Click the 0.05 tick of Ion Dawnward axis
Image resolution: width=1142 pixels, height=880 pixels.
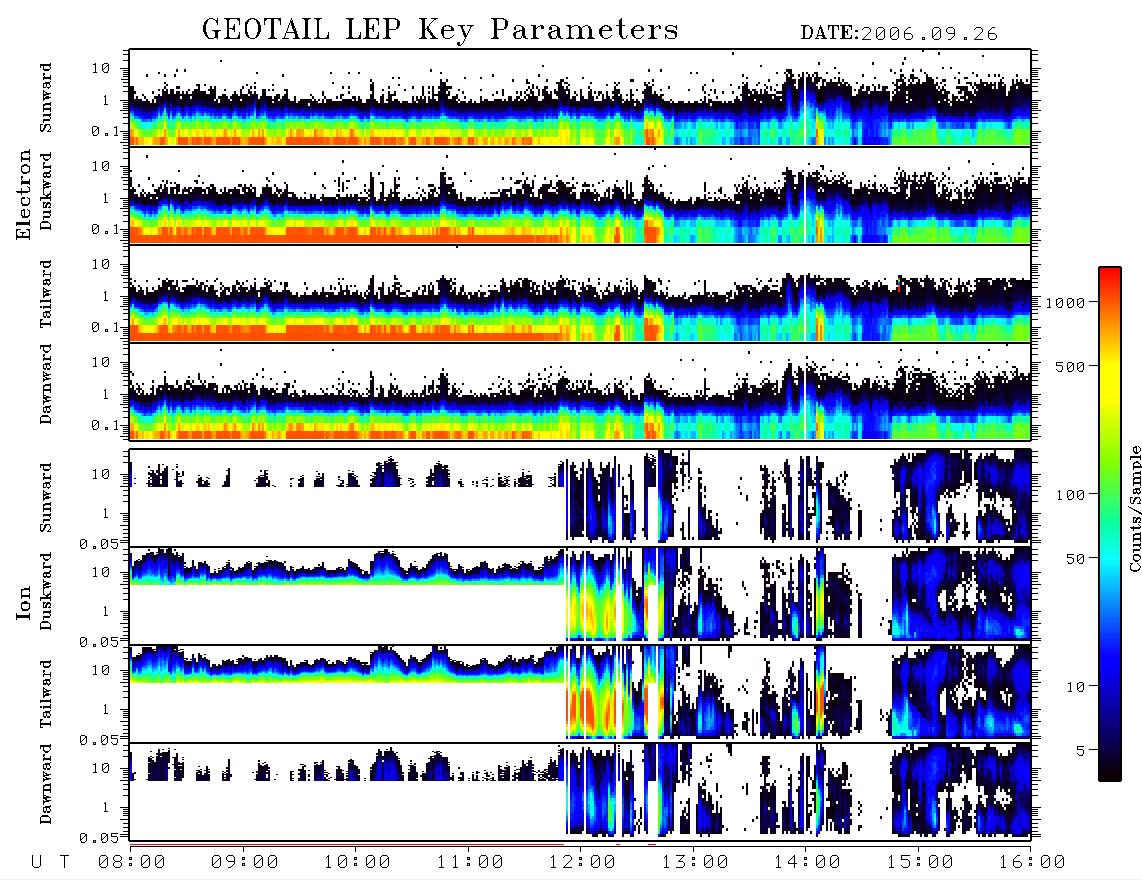tap(99, 838)
